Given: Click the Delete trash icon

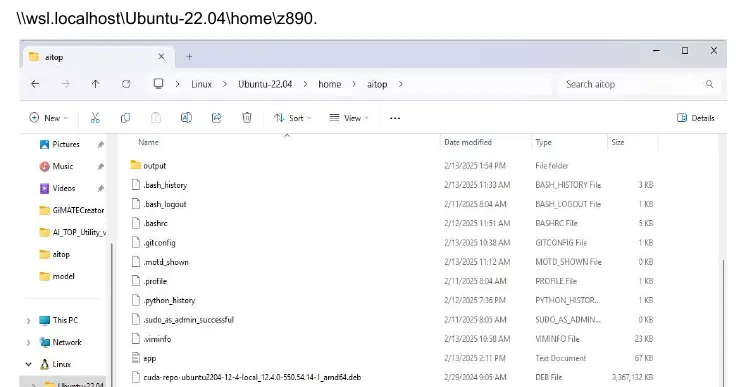Looking at the screenshot, I should point(247,118).
